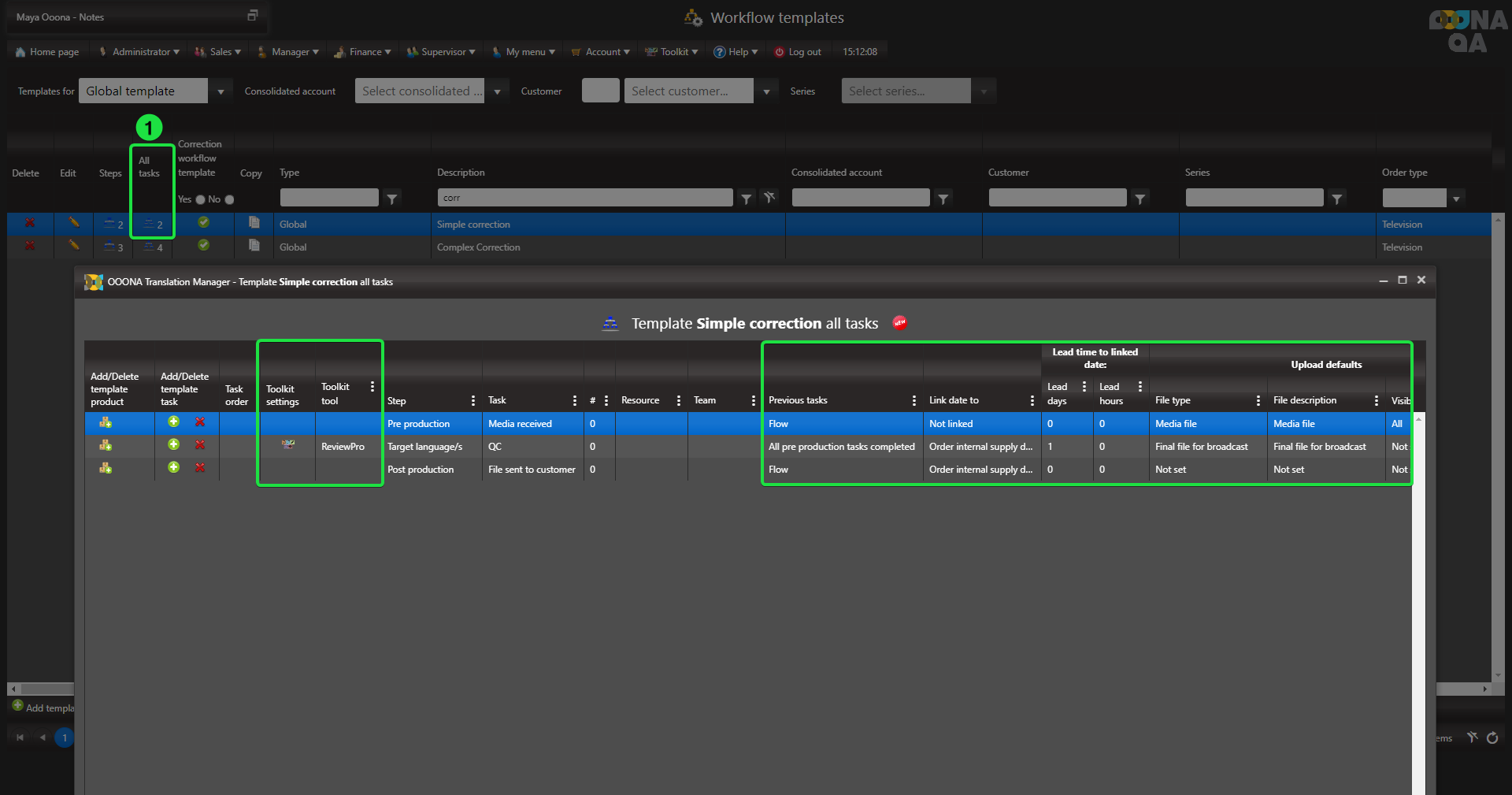Delete the Simple correction template row
The width and height of the screenshot is (1512, 795).
pos(29,223)
